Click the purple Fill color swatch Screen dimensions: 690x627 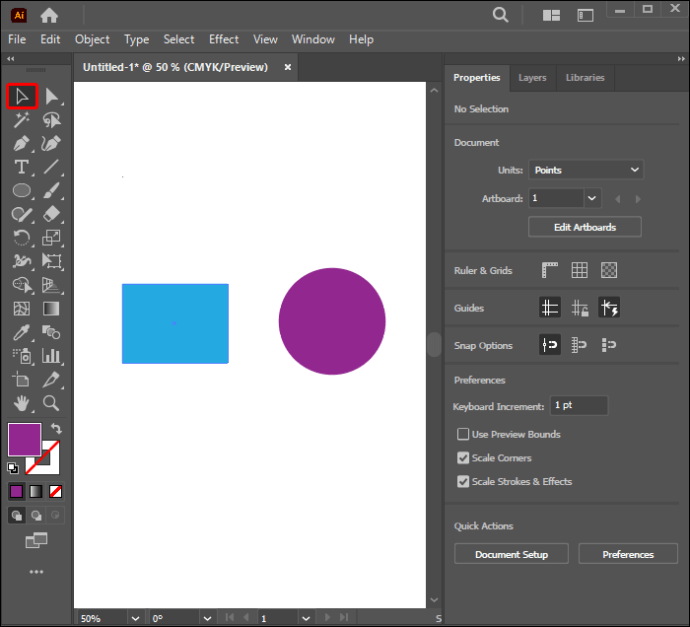coord(25,440)
